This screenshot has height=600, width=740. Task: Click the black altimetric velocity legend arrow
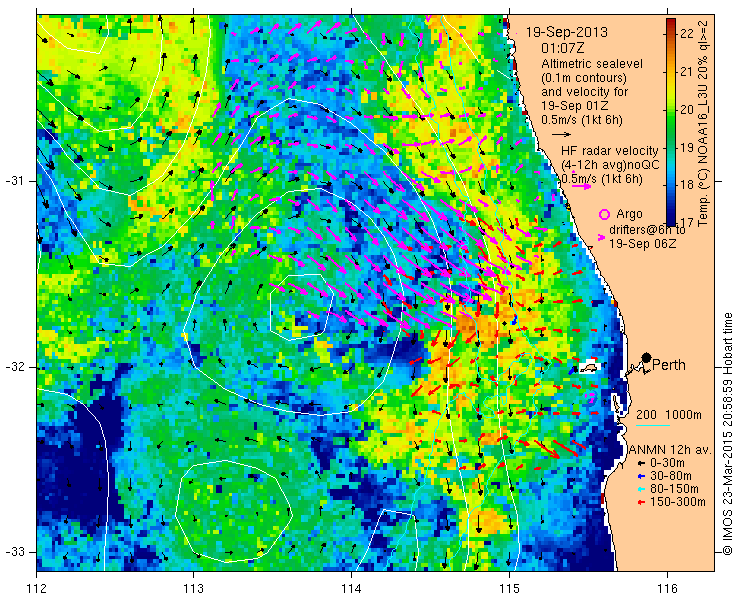click(x=561, y=135)
